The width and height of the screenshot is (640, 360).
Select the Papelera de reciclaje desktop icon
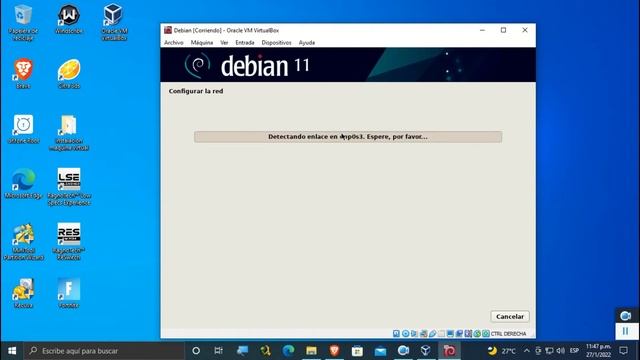pos(23,22)
